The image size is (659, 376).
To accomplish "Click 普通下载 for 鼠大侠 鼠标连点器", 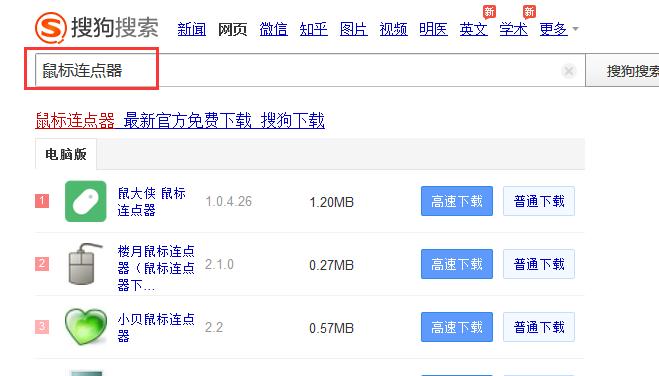I will pyautogui.click(x=539, y=201).
